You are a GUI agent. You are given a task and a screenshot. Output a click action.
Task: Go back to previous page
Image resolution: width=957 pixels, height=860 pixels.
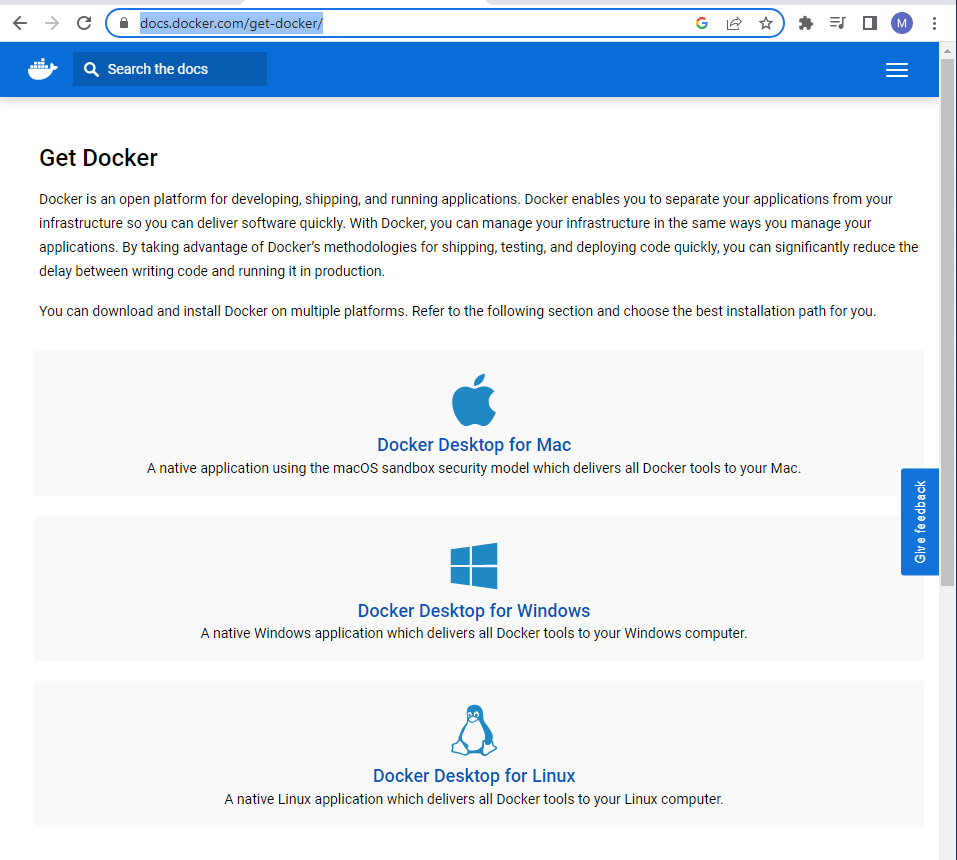coord(20,23)
